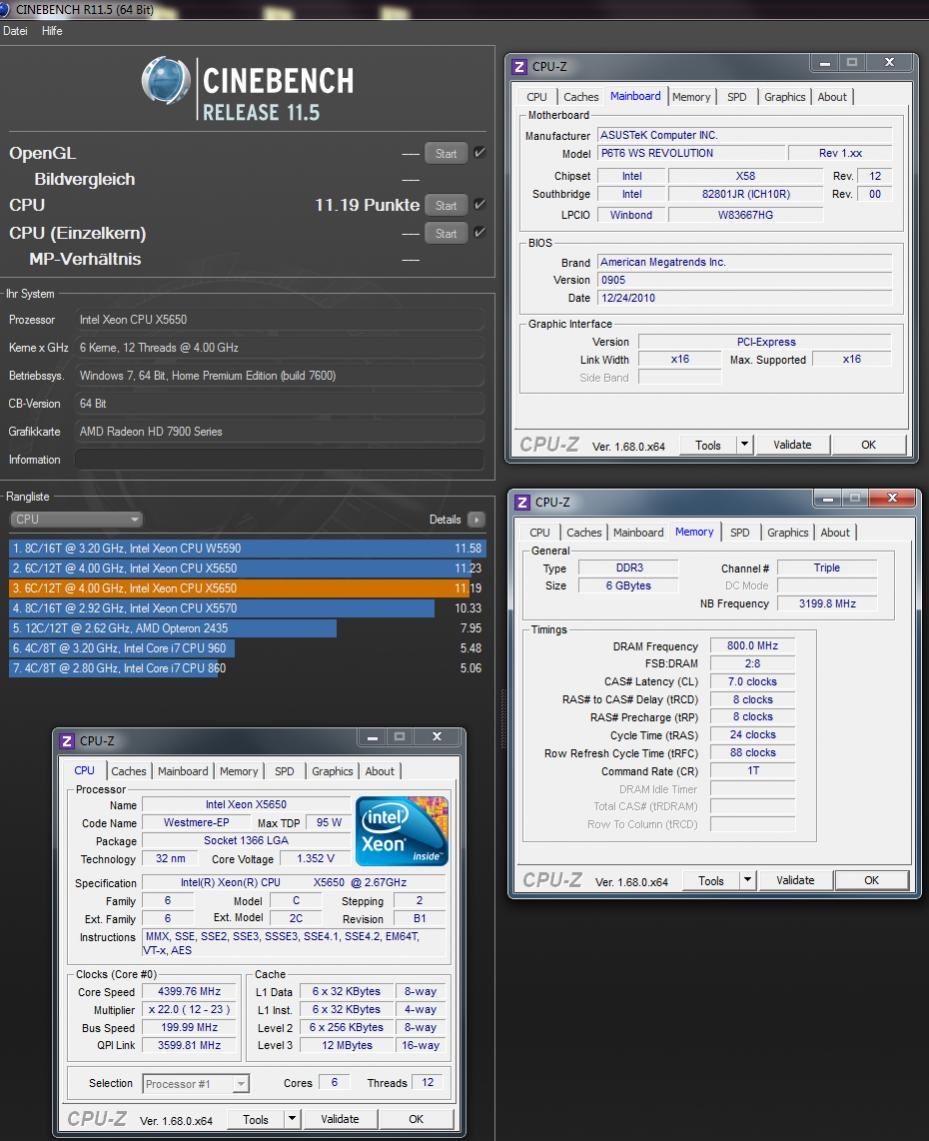The width and height of the screenshot is (929, 1141).
Task: Click the CPU-Z Z icon in Memory window title
Action: click(x=522, y=502)
